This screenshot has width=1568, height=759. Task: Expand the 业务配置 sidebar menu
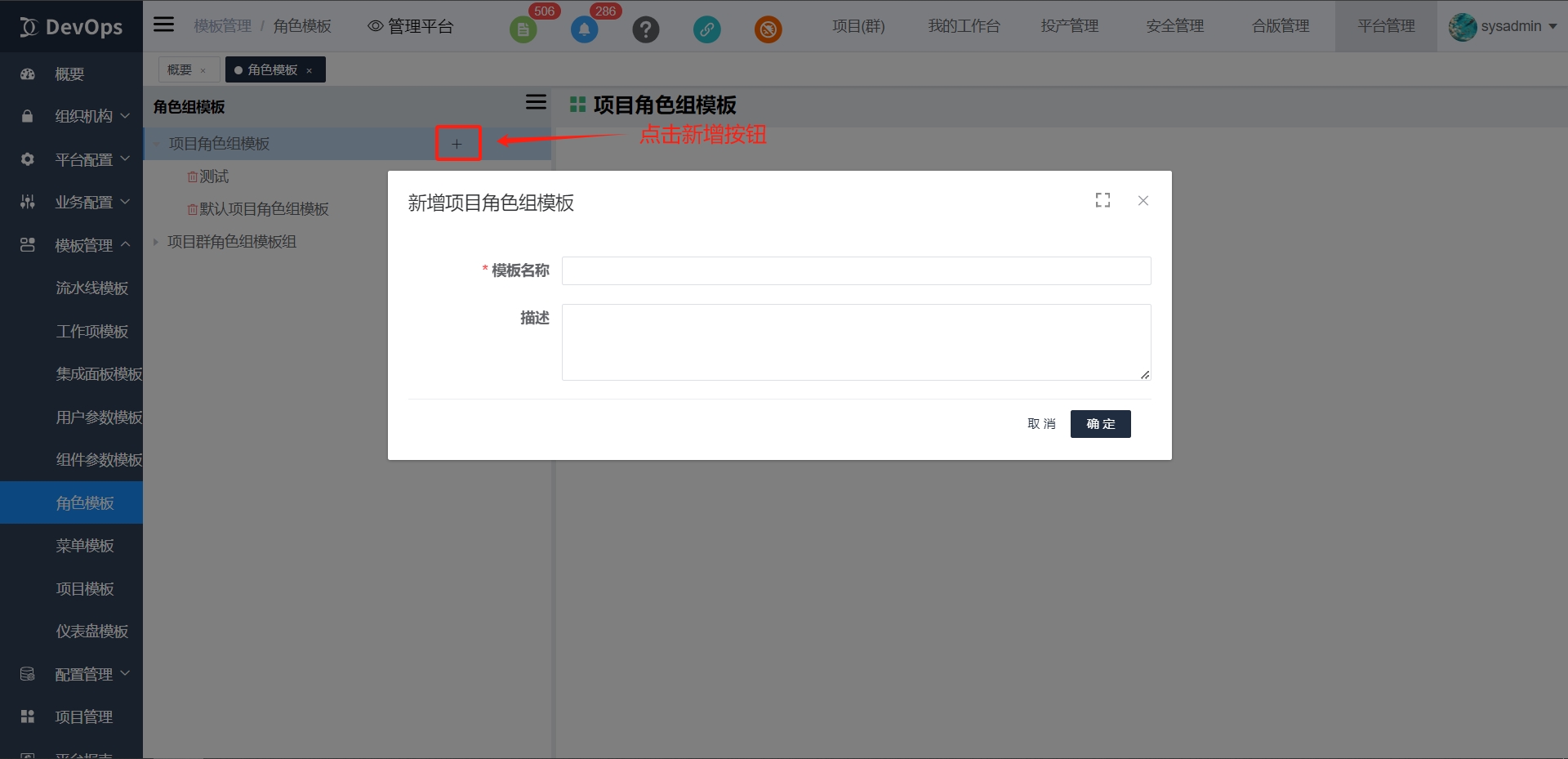(x=125, y=201)
